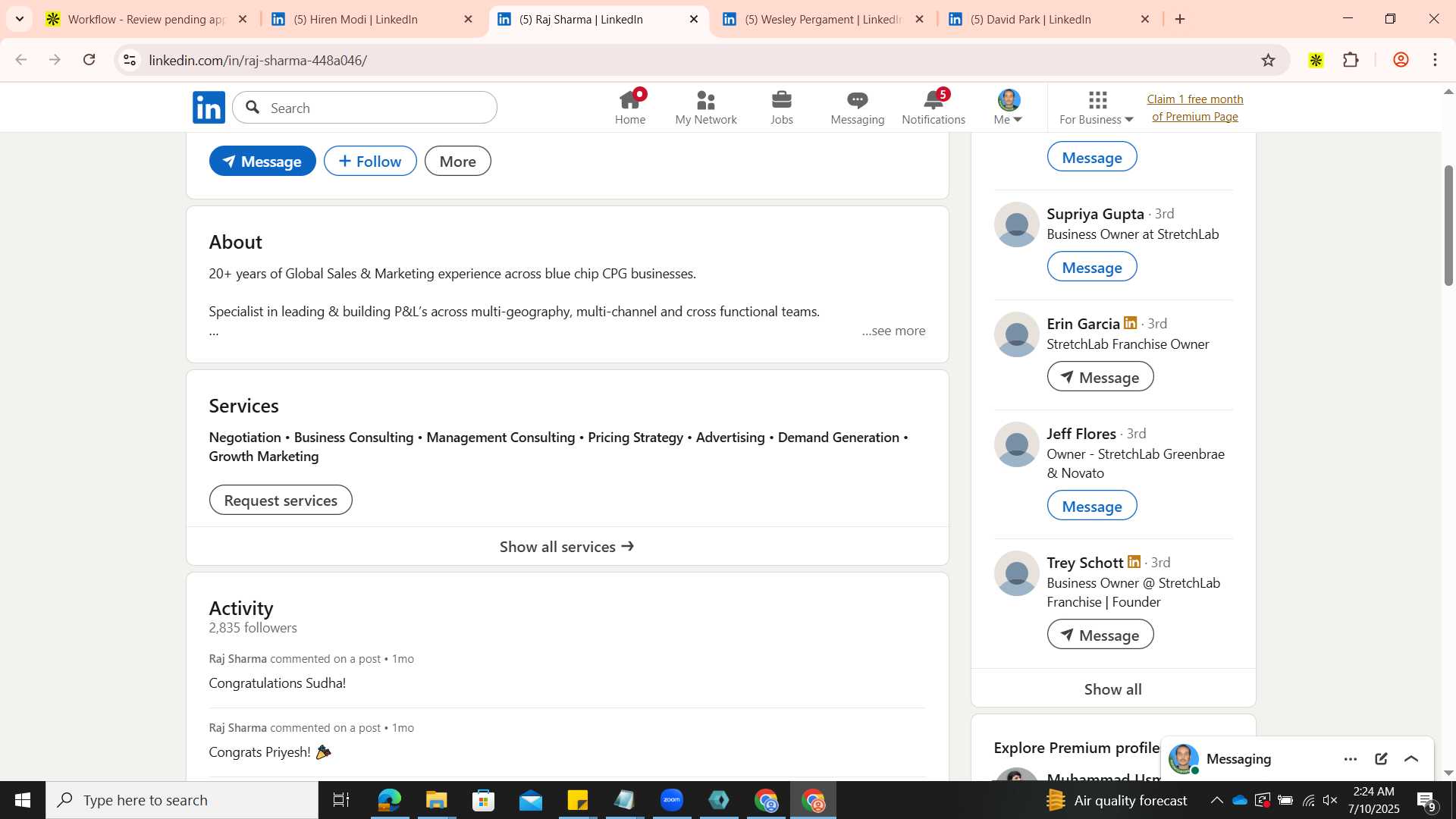1456x819 pixels.
Task: Open Chrome profile avatar icon
Action: point(1400,60)
